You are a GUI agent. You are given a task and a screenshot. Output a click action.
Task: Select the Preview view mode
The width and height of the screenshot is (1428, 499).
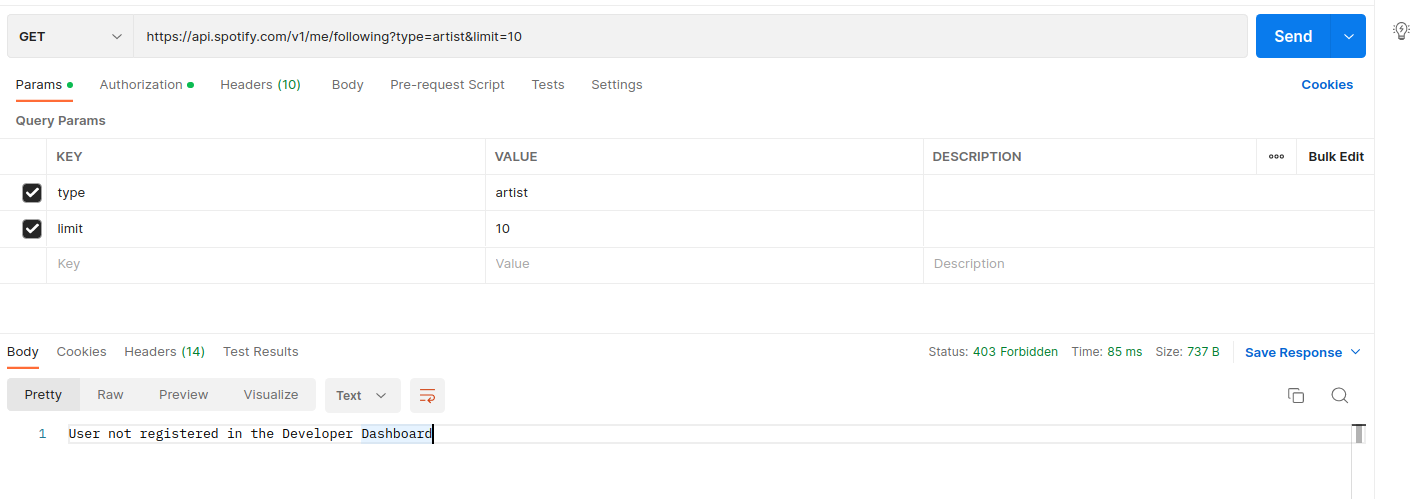click(184, 395)
